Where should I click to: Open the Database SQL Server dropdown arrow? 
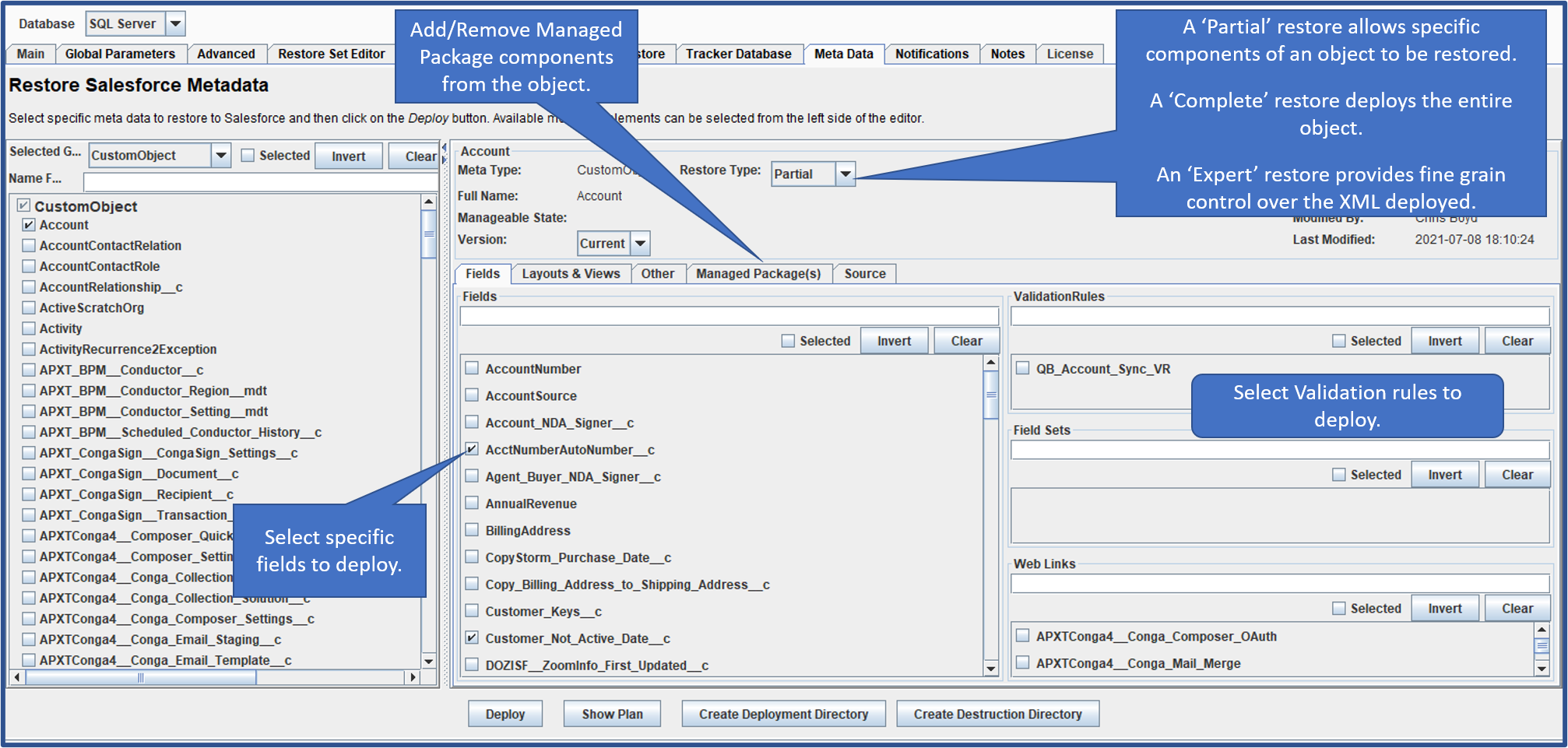pyautogui.click(x=176, y=24)
